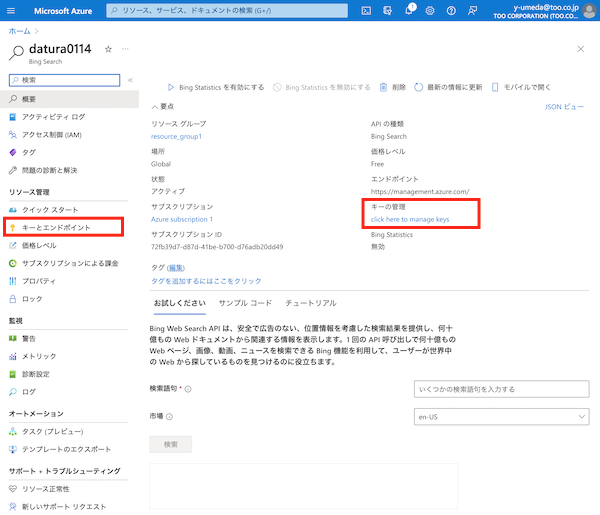This screenshot has width=600, height=515.
Task: Click Microsoft Azure logo text
Action: 63,11
